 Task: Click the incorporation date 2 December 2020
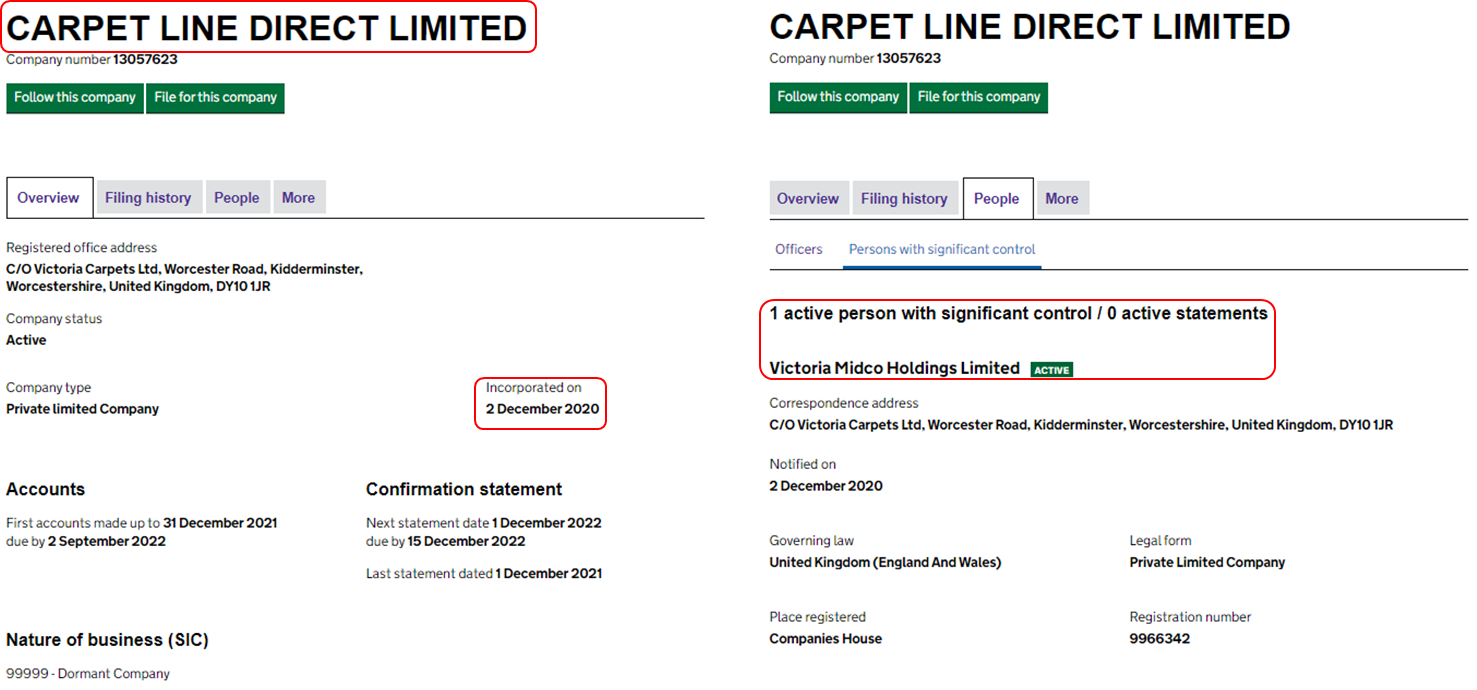[542, 409]
